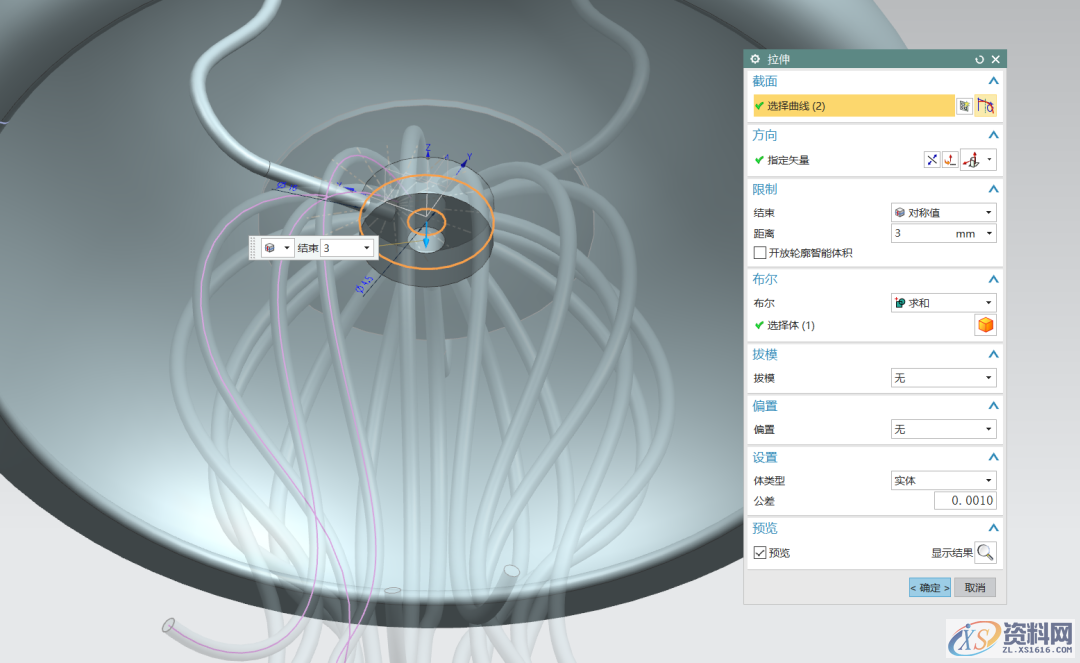Viewport: 1080px width, 663px height.
Task: Open the 结束 对称值 dropdown
Action: click(x=943, y=213)
